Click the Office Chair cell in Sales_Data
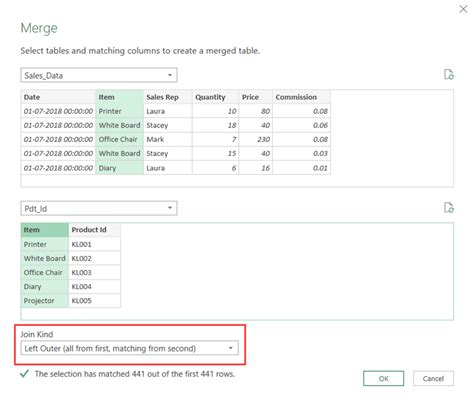 point(120,139)
